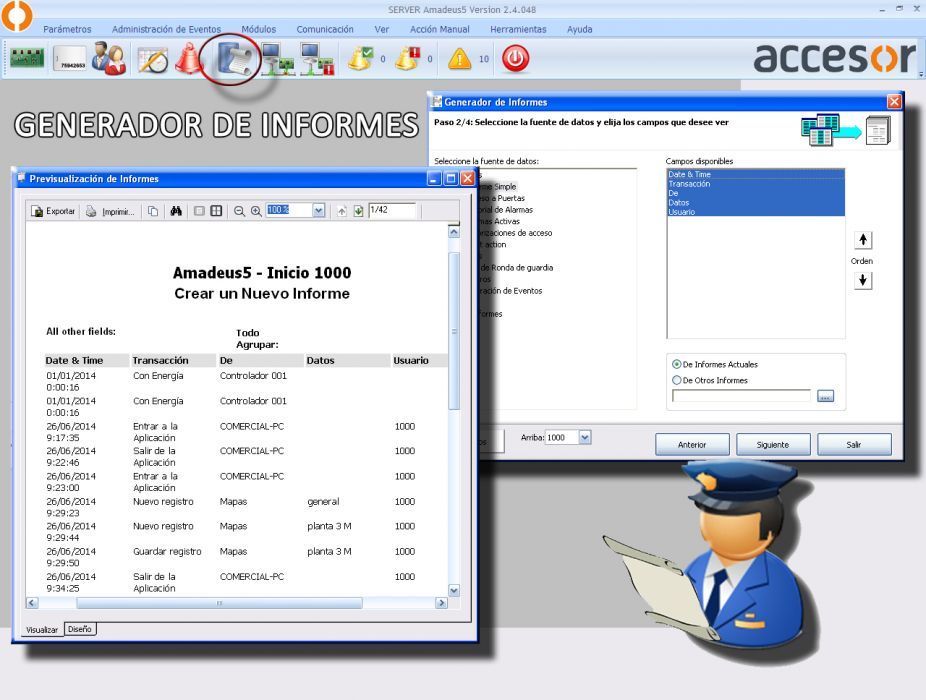Open the card badge icon in main toolbar
The width and height of the screenshot is (926, 700).
point(70,59)
